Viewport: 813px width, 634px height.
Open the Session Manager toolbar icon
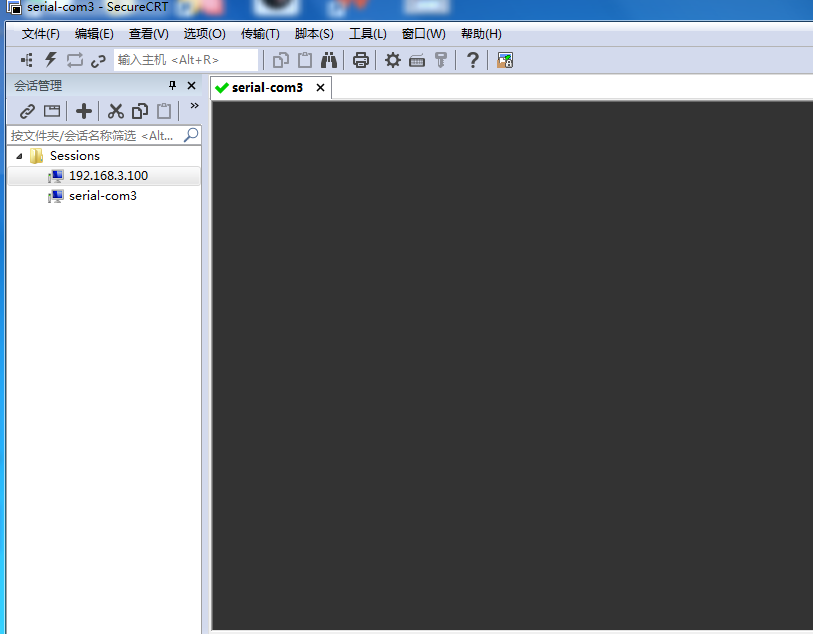pyautogui.click(x=26, y=60)
